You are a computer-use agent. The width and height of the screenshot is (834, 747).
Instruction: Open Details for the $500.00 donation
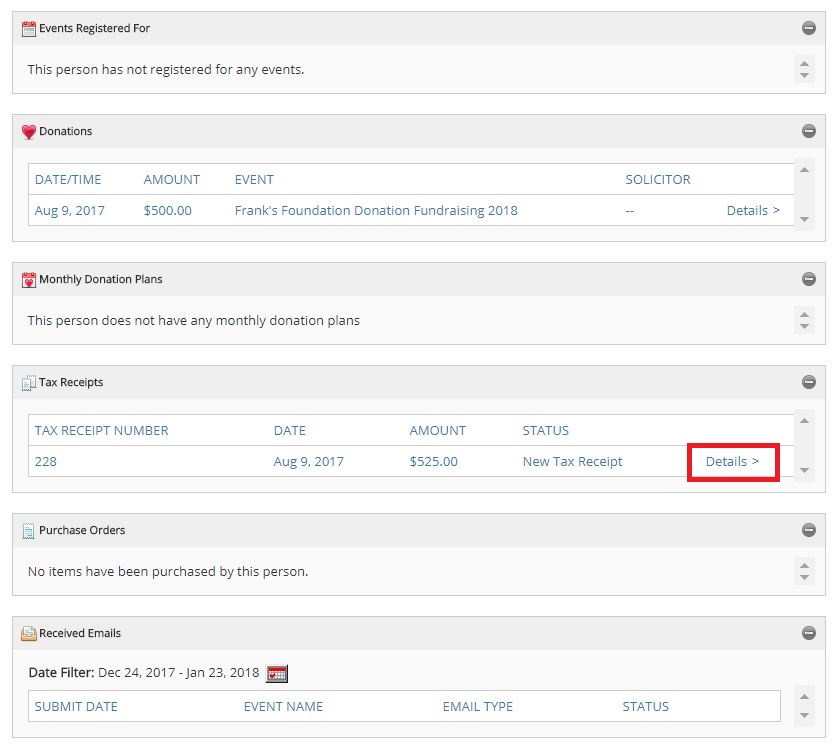753,211
